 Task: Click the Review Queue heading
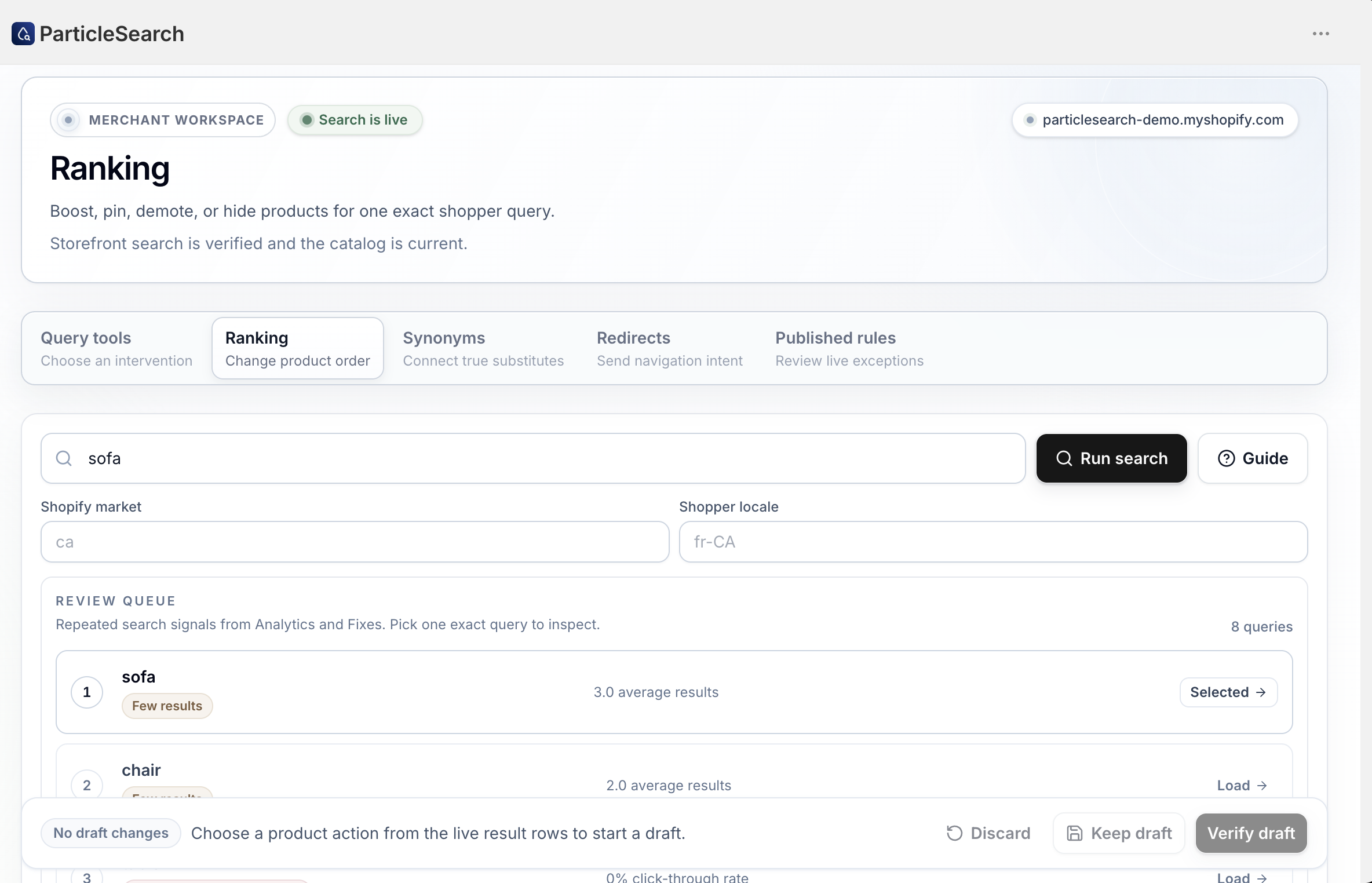point(116,601)
